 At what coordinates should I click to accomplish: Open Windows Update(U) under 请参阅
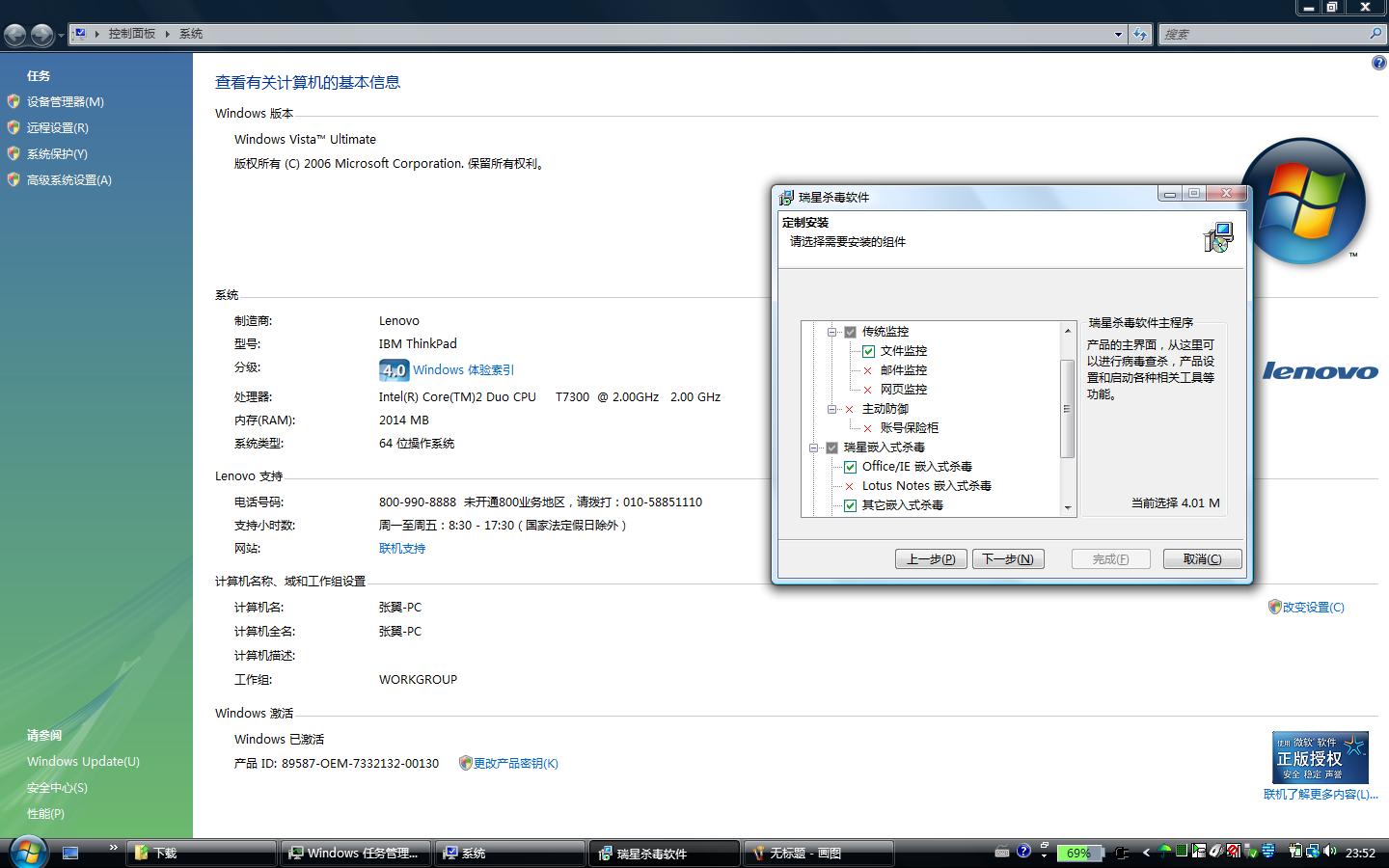pos(83,761)
